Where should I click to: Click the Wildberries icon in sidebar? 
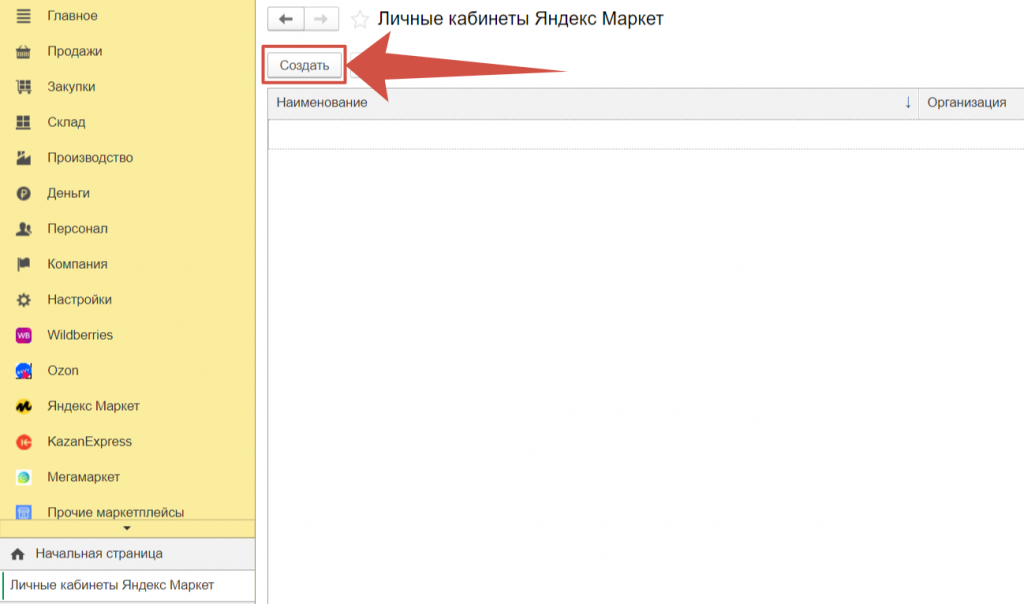point(24,335)
